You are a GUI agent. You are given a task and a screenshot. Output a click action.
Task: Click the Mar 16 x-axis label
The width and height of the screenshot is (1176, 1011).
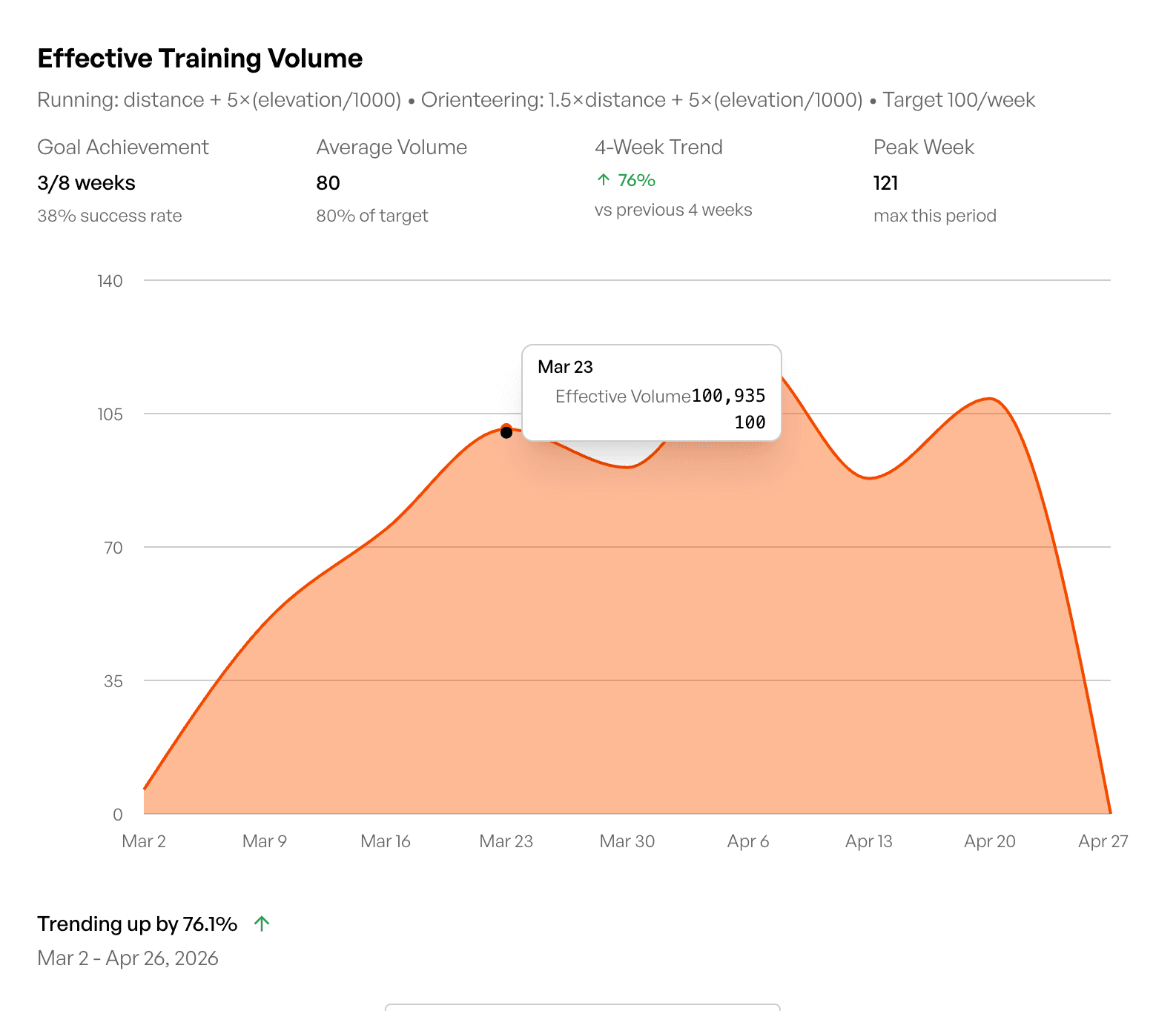(386, 841)
